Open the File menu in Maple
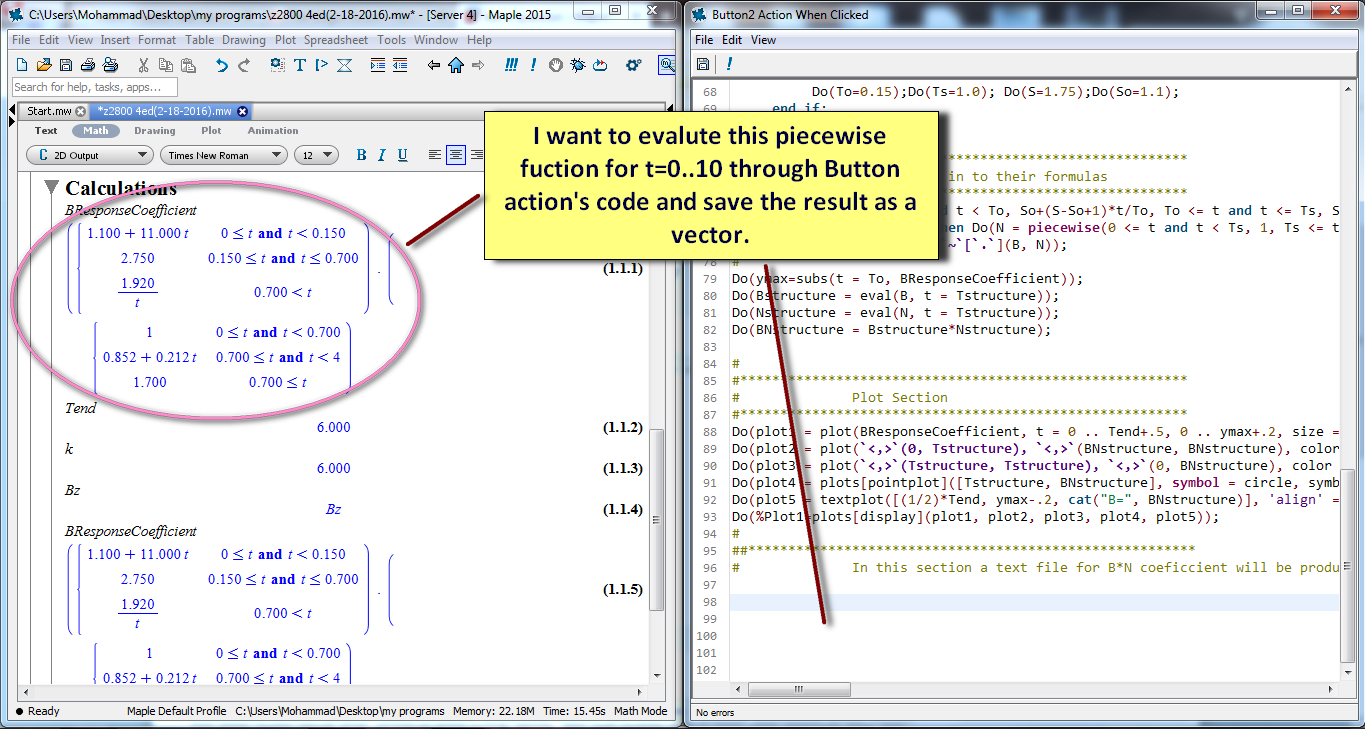The image size is (1365, 729). point(21,40)
